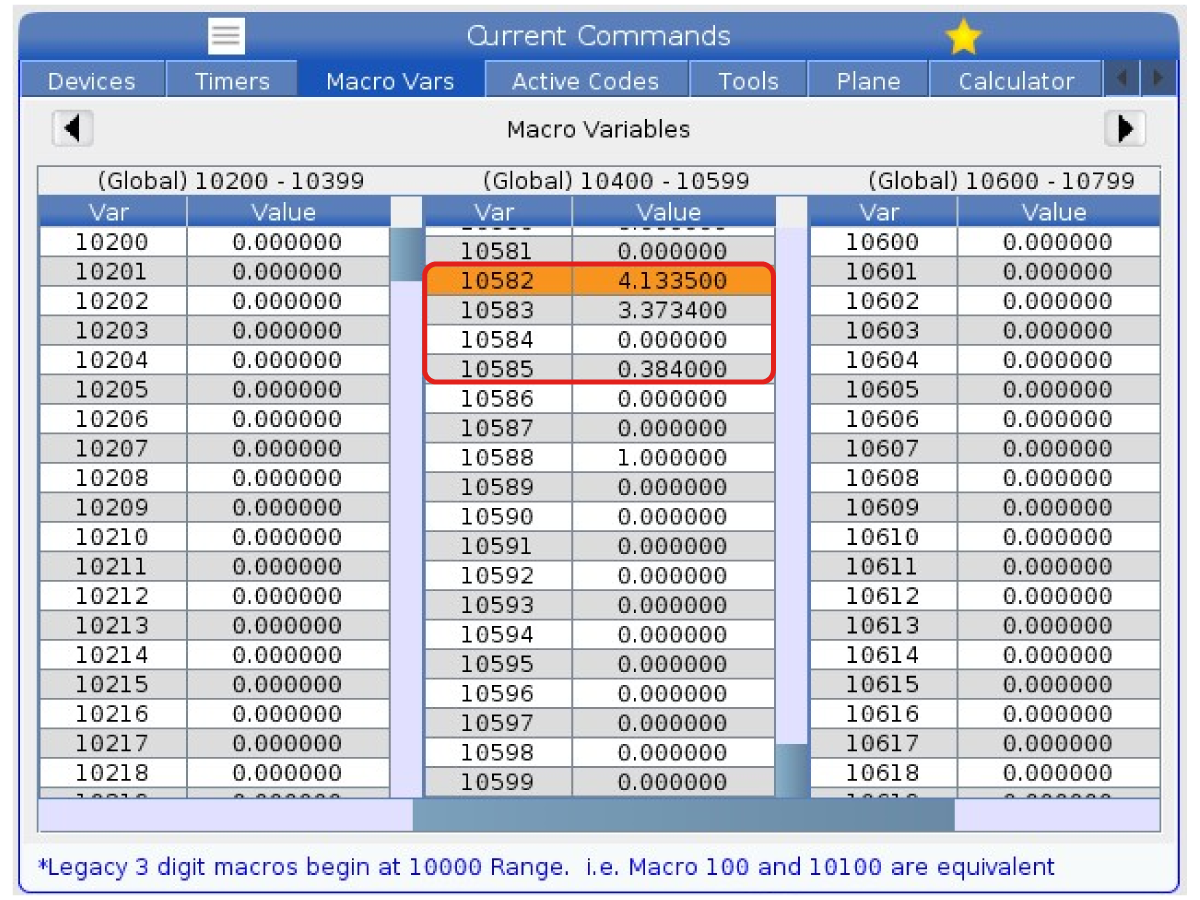1200x900 pixels.
Task: Select variable 10613 cell
Action: (883, 626)
